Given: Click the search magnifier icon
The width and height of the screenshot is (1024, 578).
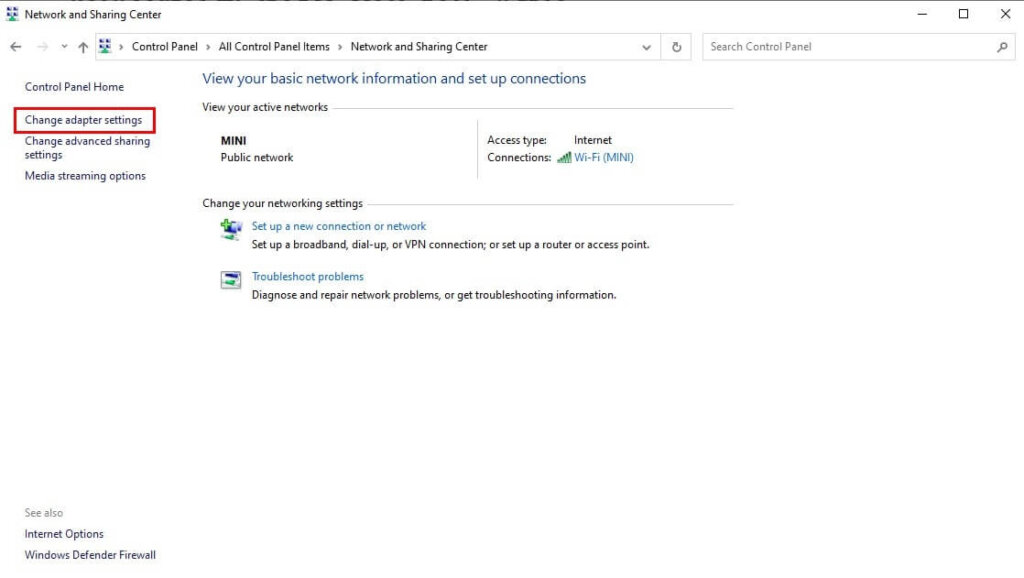Looking at the screenshot, I should 1002,47.
